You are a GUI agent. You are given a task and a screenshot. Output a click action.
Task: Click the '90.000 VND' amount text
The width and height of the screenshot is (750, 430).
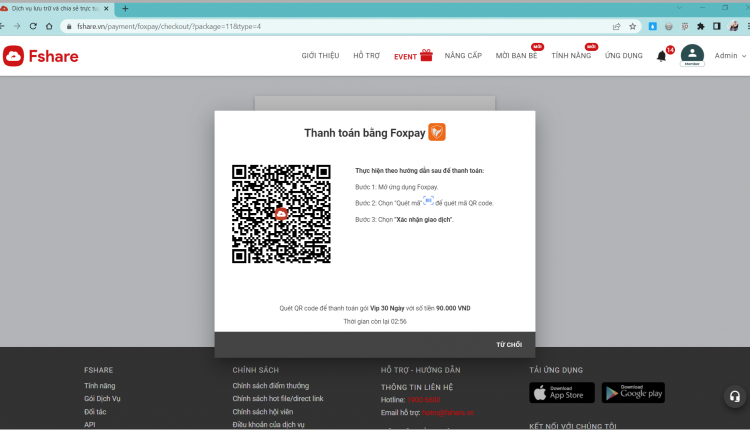[x=453, y=308]
